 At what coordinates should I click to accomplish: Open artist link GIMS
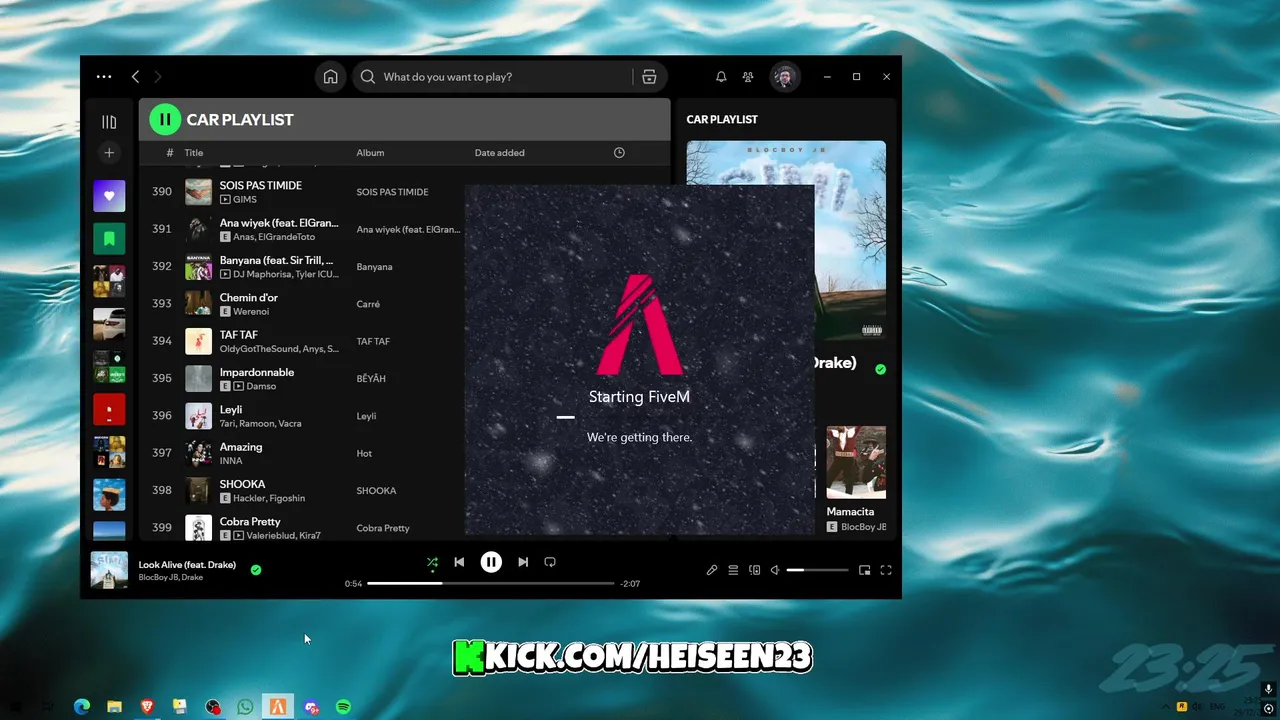pyautogui.click(x=245, y=199)
